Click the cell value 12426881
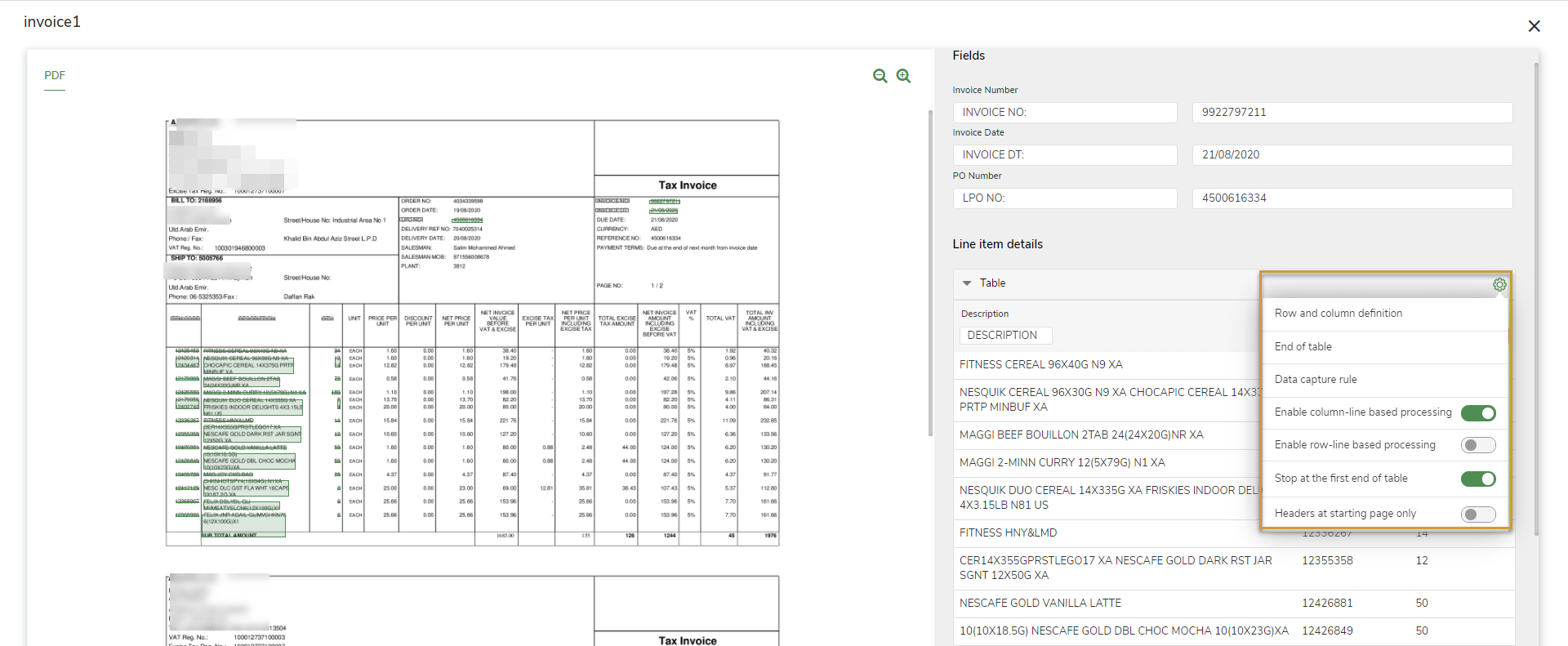Image resolution: width=1568 pixels, height=646 pixels. (x=1327, y=604)
